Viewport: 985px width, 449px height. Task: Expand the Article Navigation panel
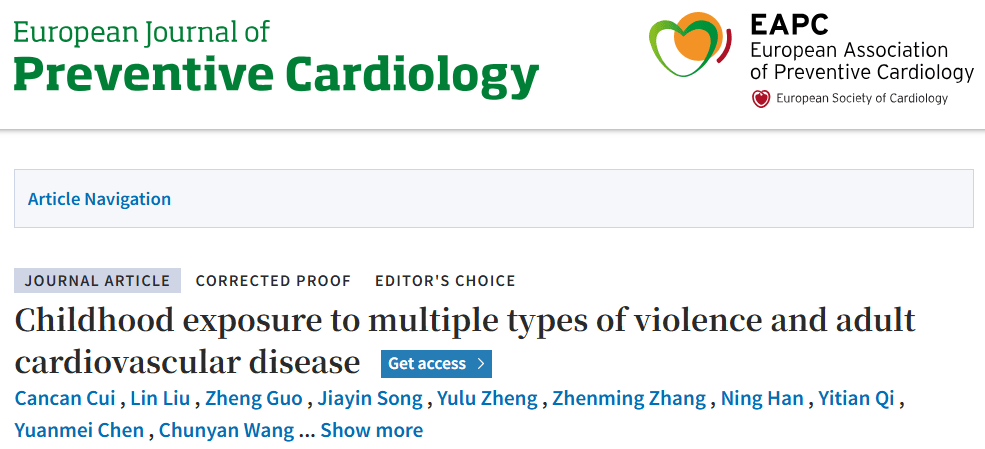click(99, 199)
